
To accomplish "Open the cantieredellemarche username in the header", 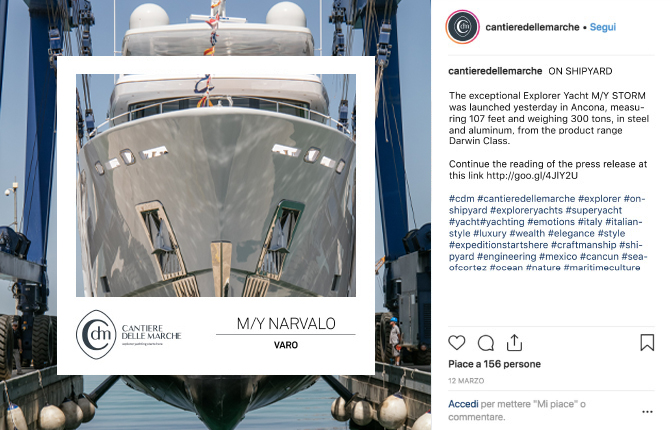I will pos(532,27).
